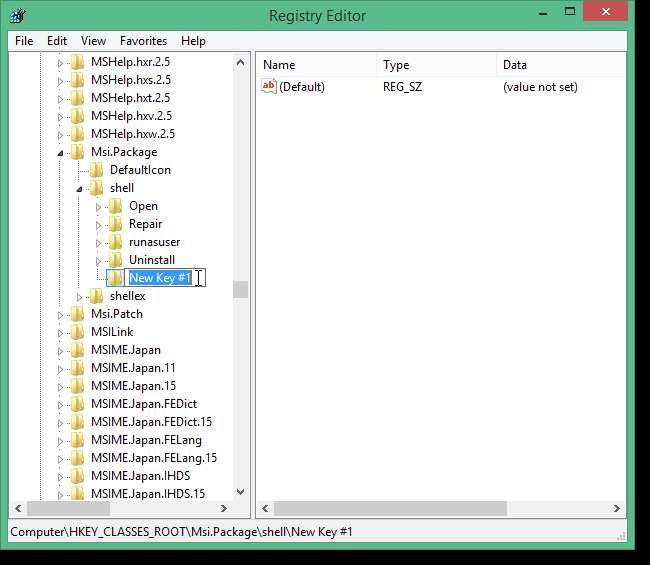
Task: Click the New Key #1 folder icon
Action: 116,278
